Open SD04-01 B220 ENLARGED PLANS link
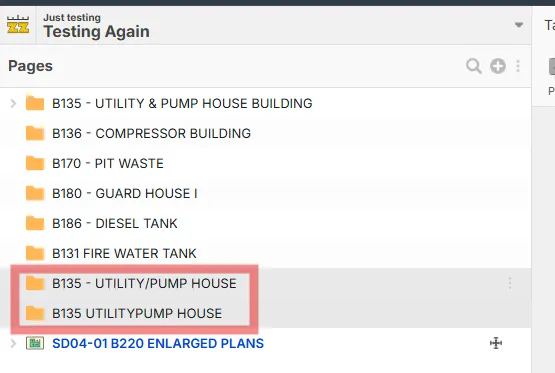 point(158,343)
